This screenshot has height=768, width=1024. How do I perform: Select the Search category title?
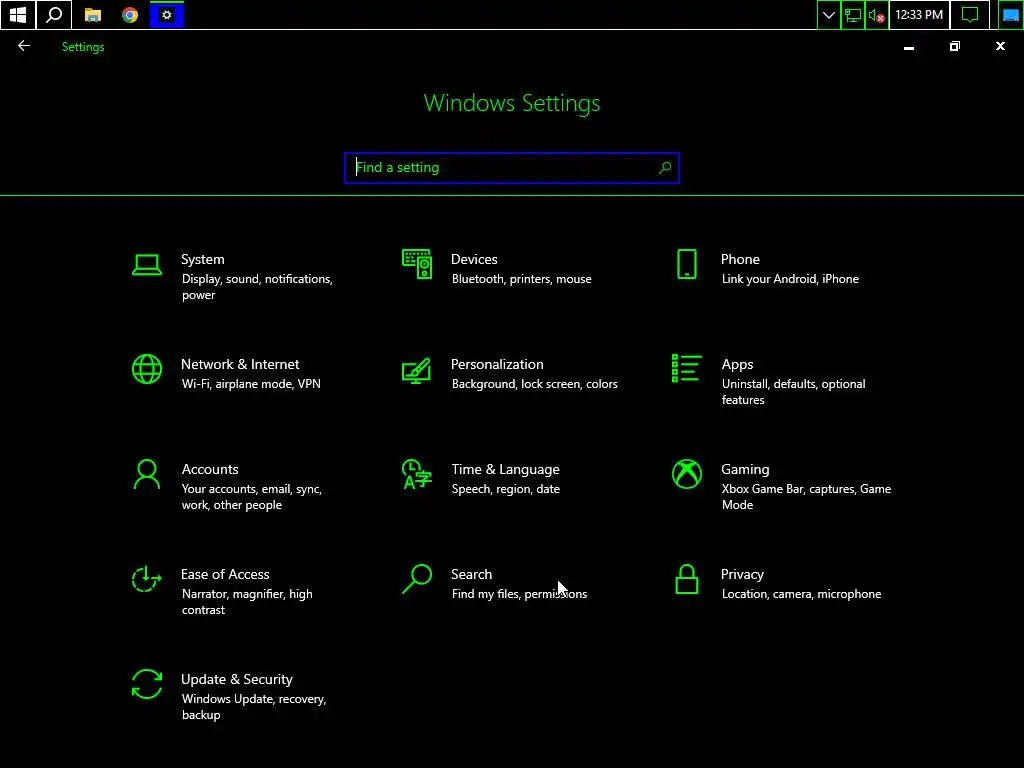[472, 575]
